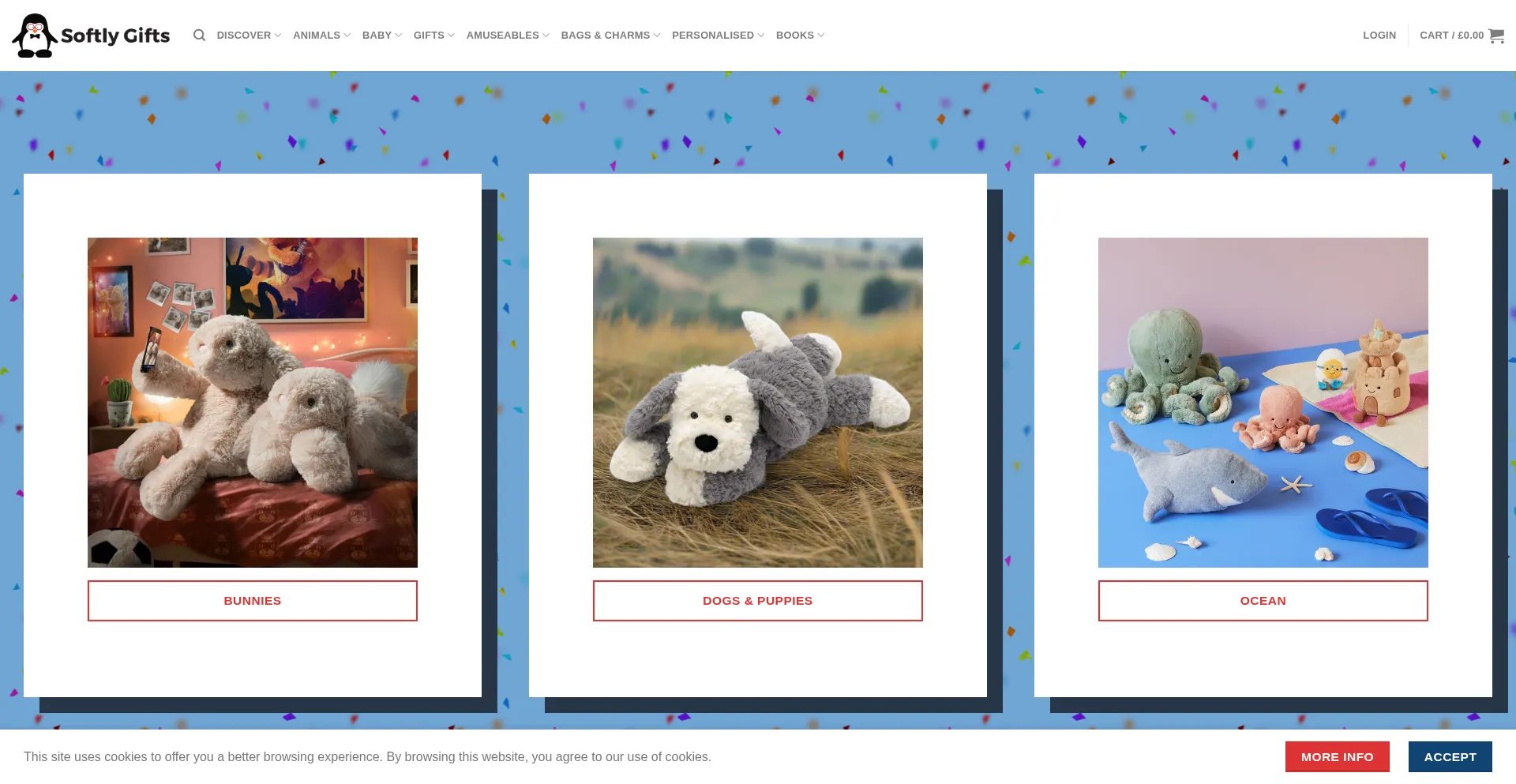The height and width of the screenshot is (784, 1516).
Task: Open search with the magnifying glass icon
Action: click(x=199, y=36)
